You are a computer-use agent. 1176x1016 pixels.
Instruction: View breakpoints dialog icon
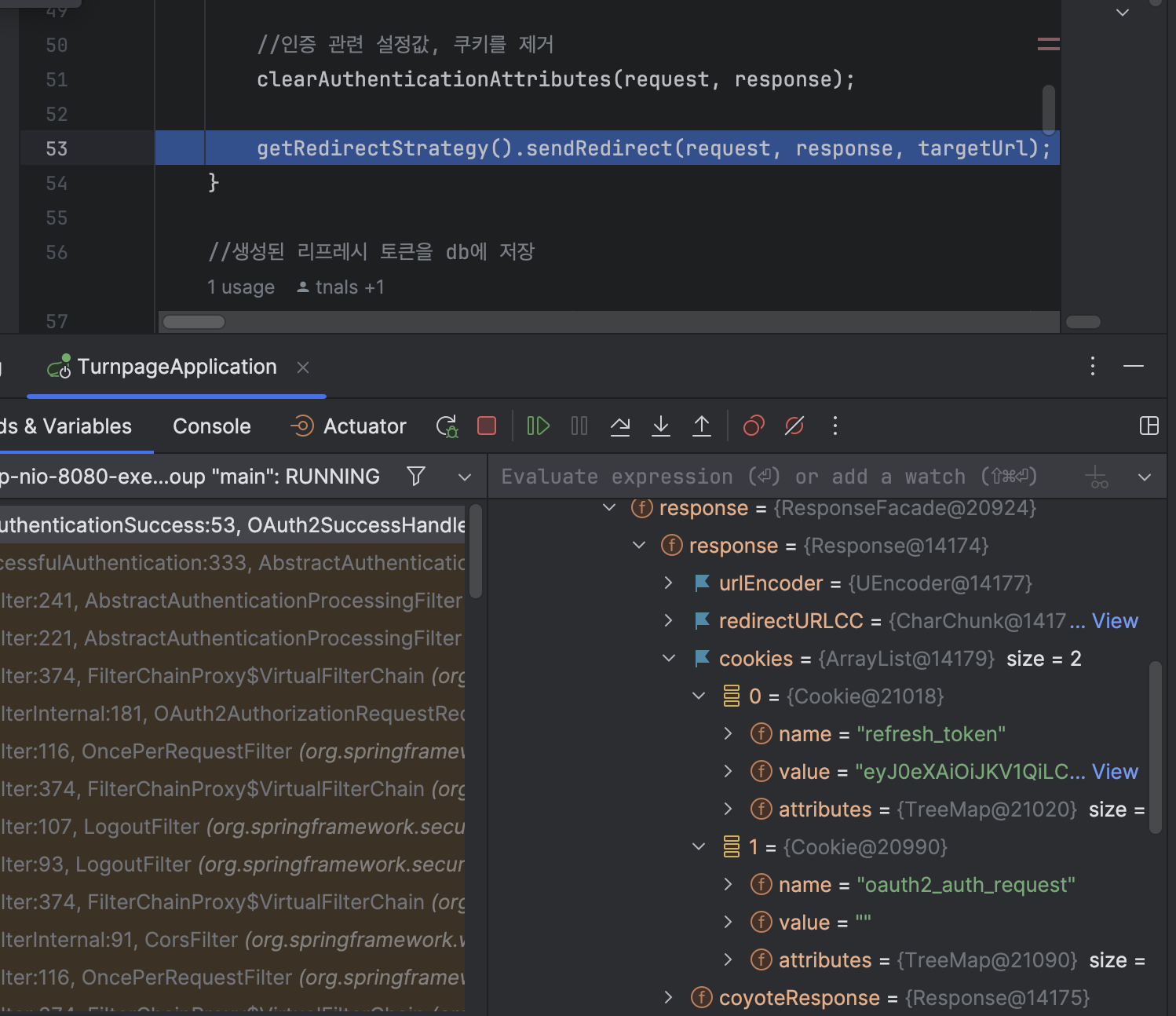click(754, 426)
